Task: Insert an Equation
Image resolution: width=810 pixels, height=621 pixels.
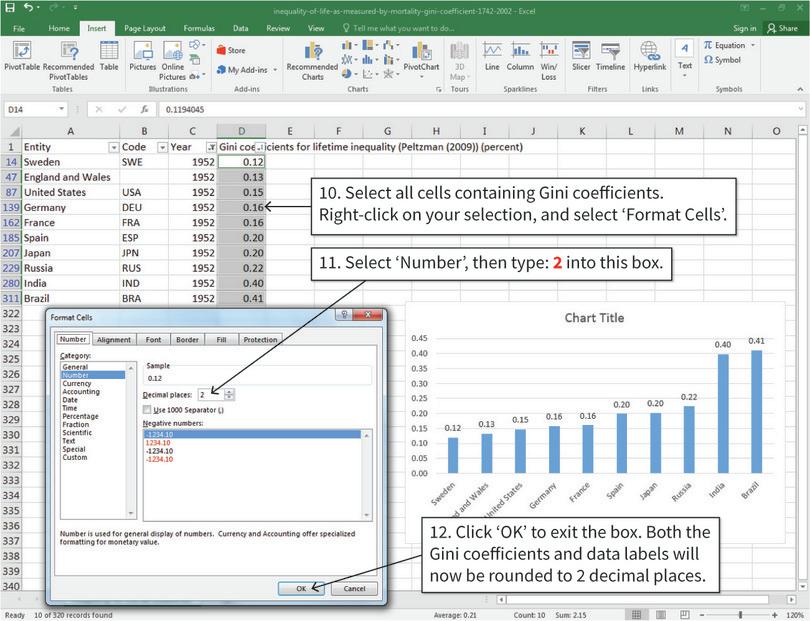Action: (728, 44)
